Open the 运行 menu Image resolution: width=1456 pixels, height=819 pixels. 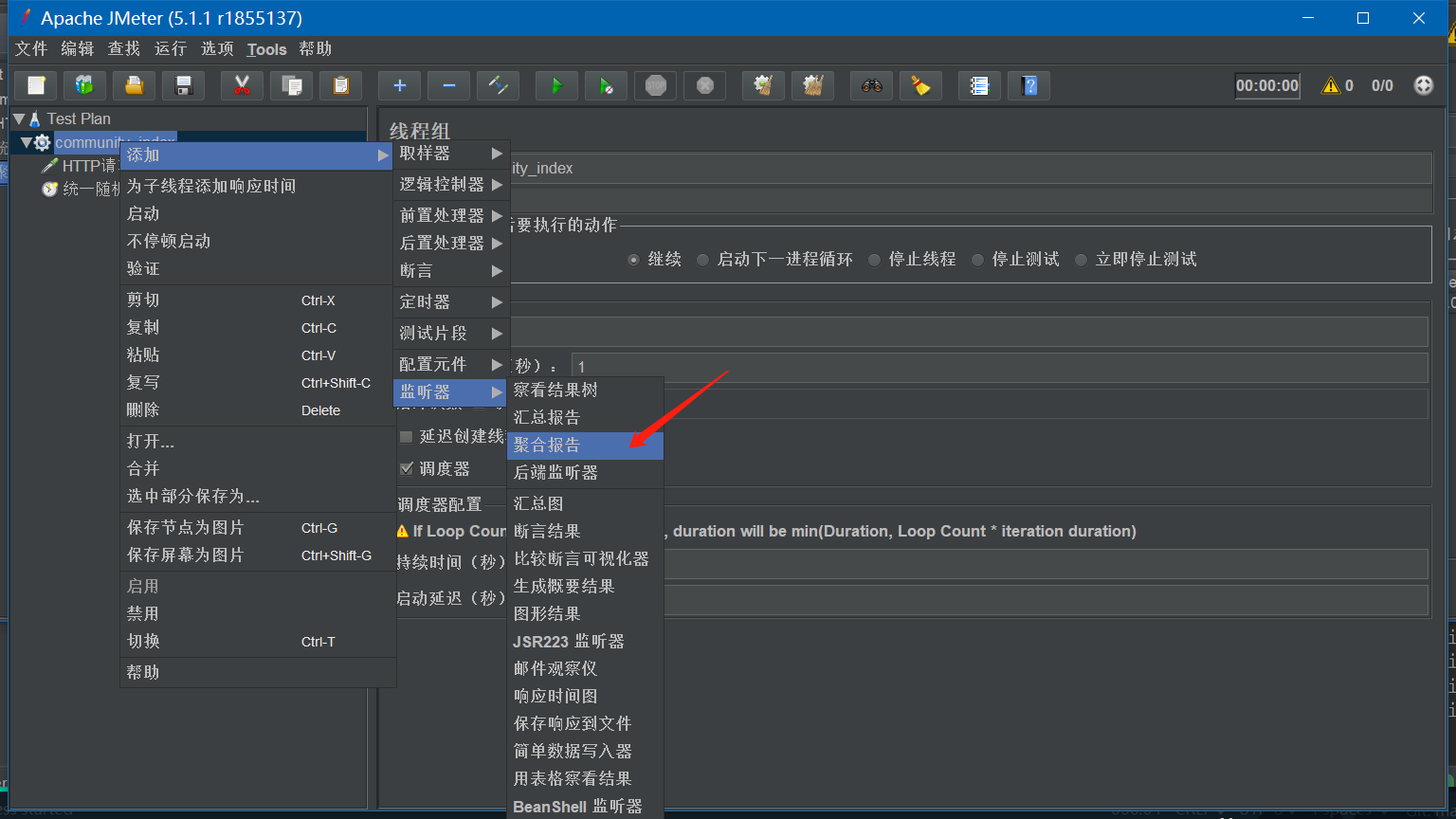171,49
